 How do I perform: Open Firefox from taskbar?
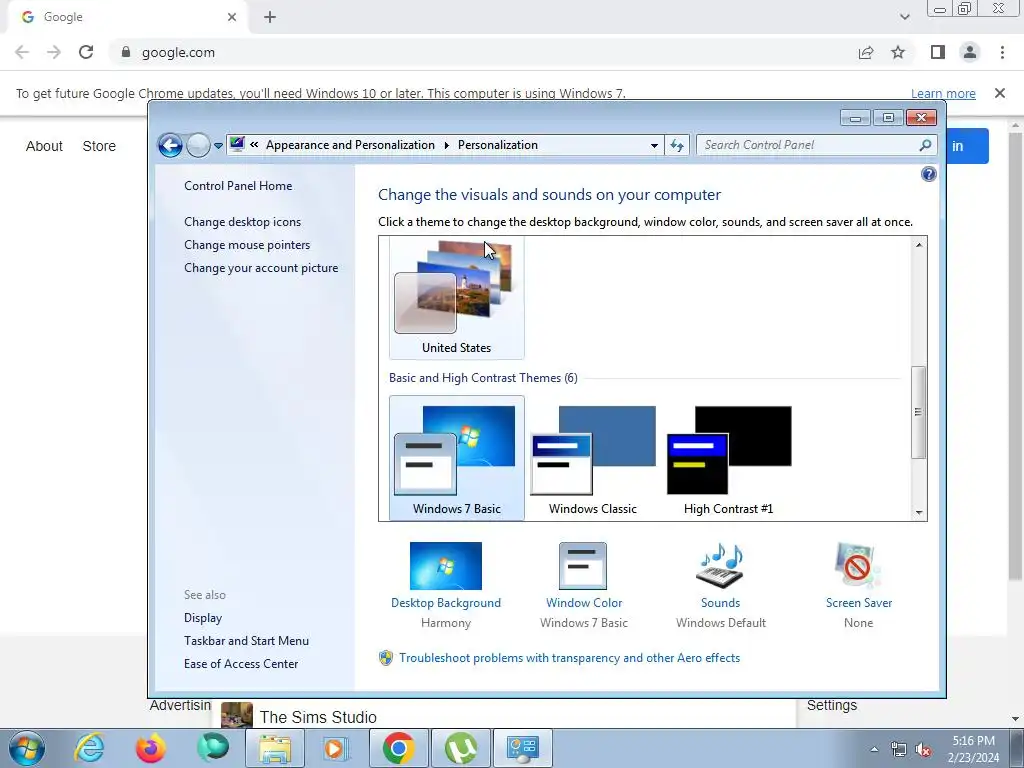click(150, 748)
